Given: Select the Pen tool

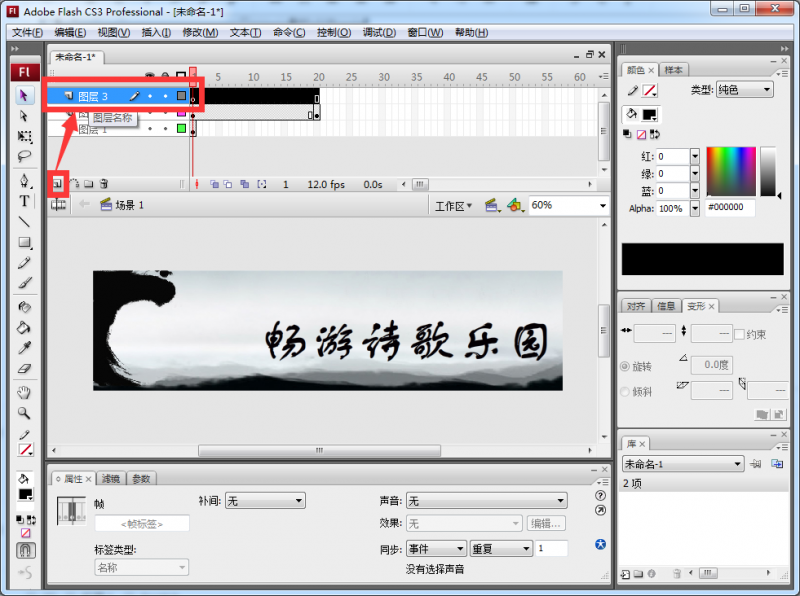Looking at the screenshot, I should [x=23, y=181].
